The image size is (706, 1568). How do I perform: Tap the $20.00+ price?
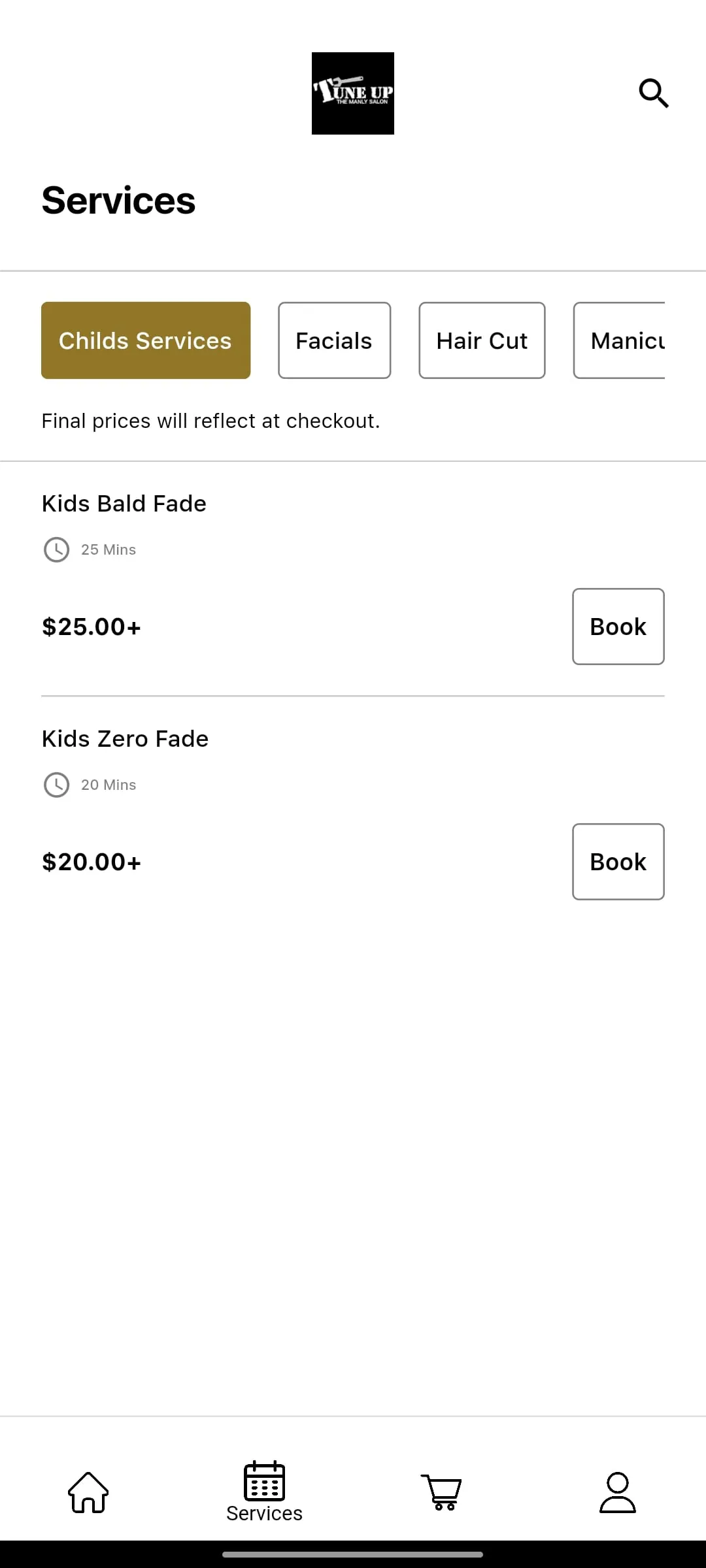tap(92, 862)
